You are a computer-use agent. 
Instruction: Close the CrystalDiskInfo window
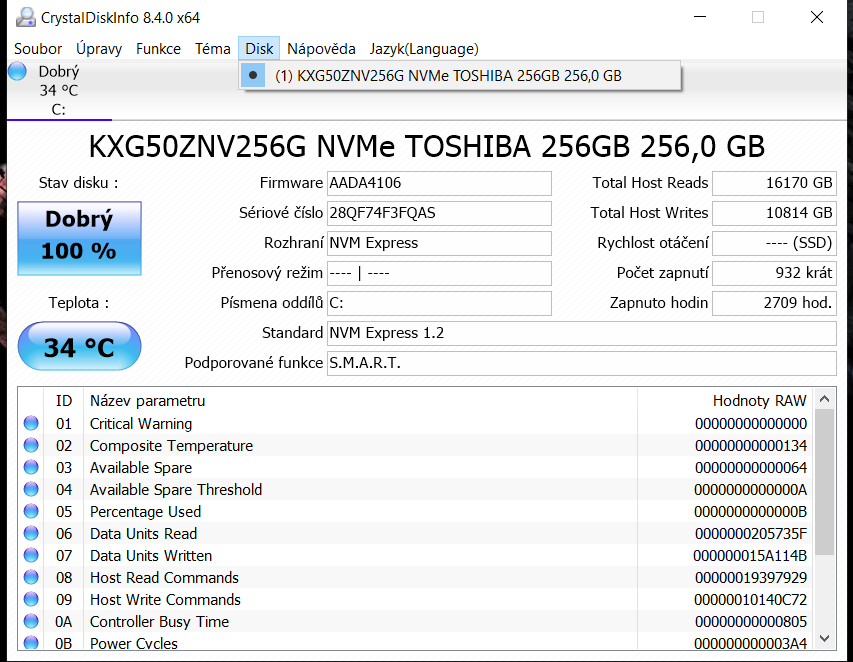[x=817, y=17]
